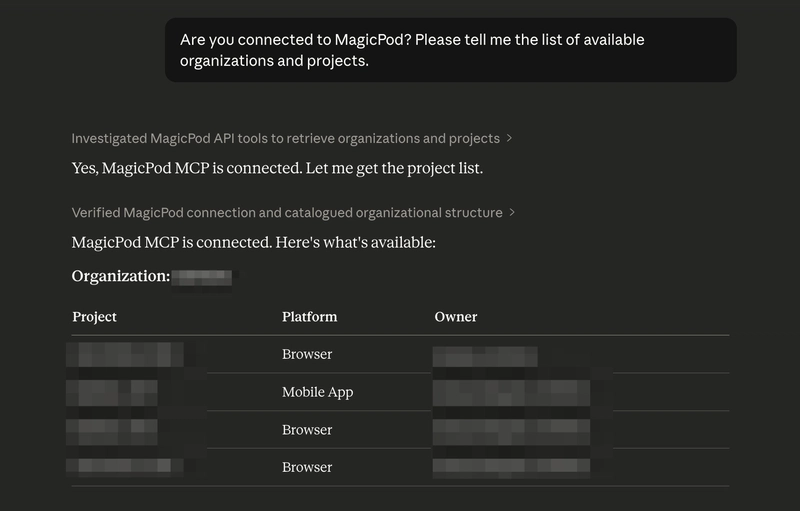Click "Browser" in the third table row

click(307, 430)
